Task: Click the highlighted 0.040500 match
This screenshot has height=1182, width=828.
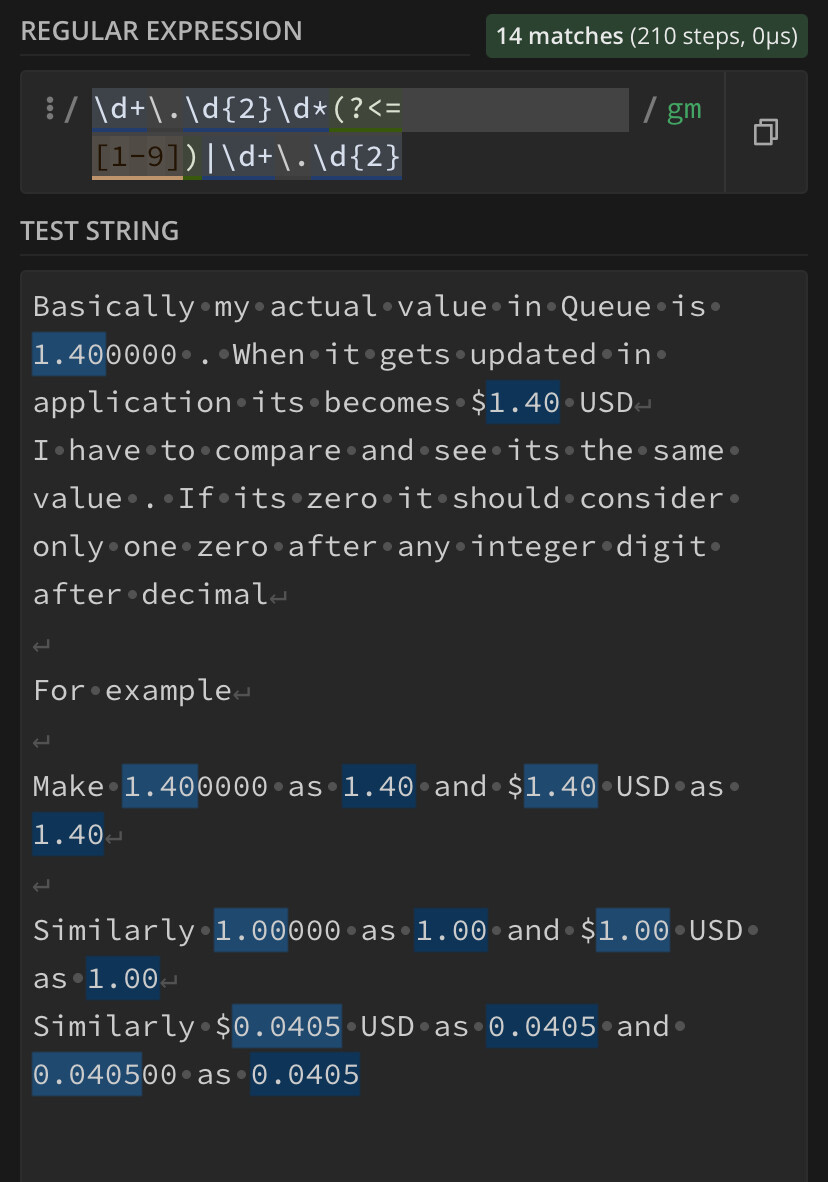Action: click(x=87, y=1074)
